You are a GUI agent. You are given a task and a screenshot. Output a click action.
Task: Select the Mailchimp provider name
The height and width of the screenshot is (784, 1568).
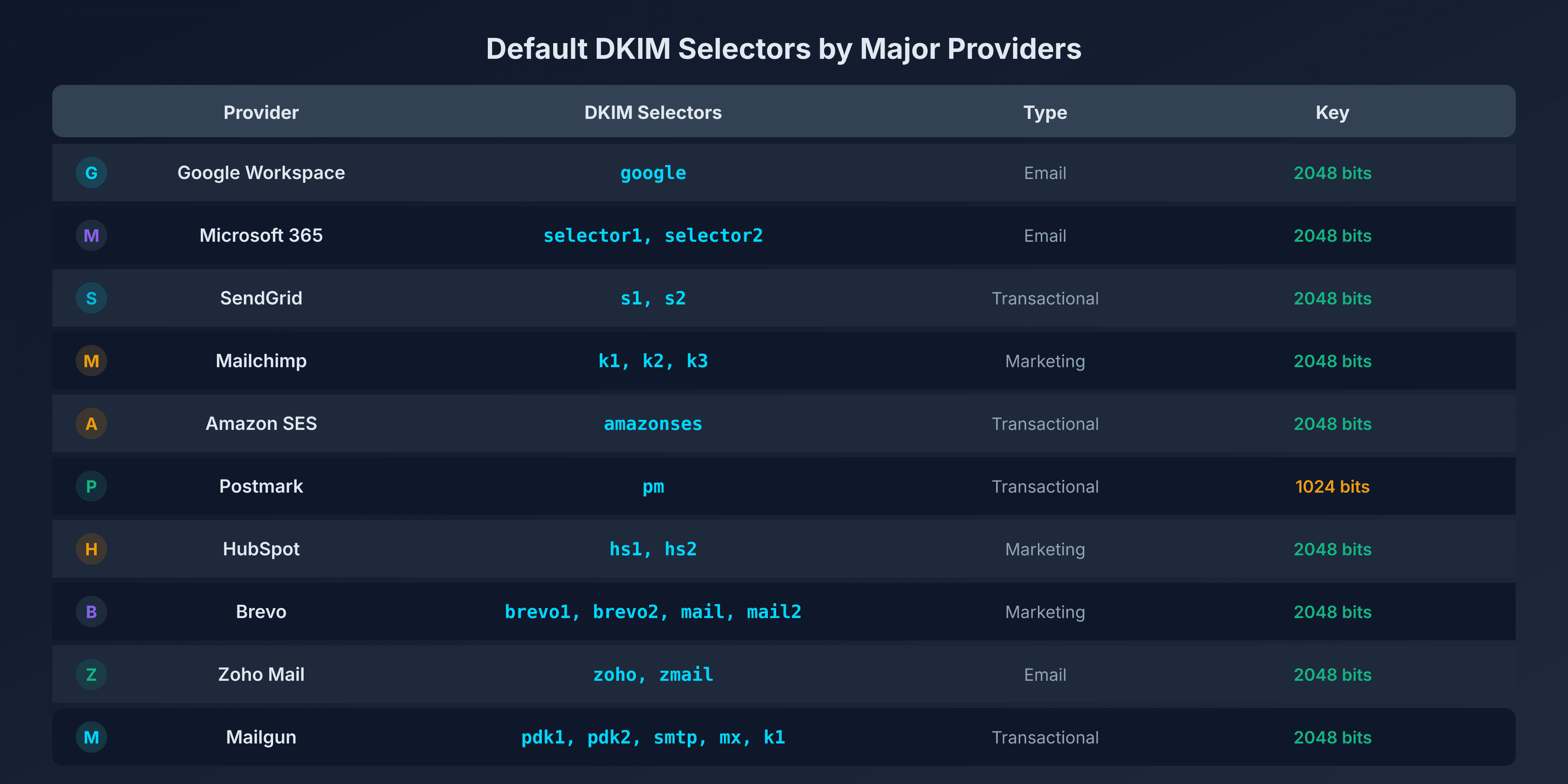pyautogui.click(x=261, y=361)
